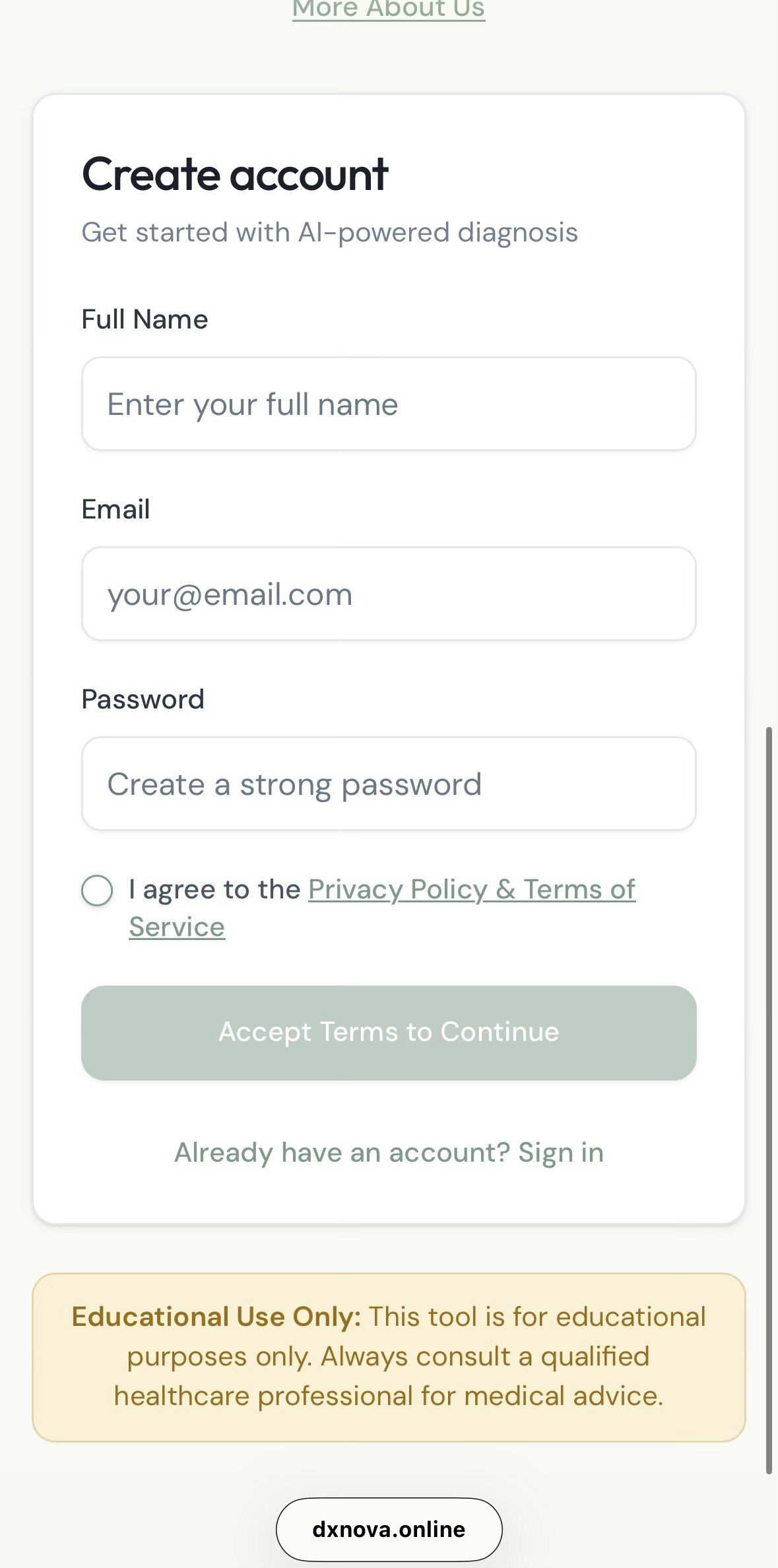778x1568 pixels.
Task: Click the healthcare professional disclaimer sentence
Action: (389, 1396)
